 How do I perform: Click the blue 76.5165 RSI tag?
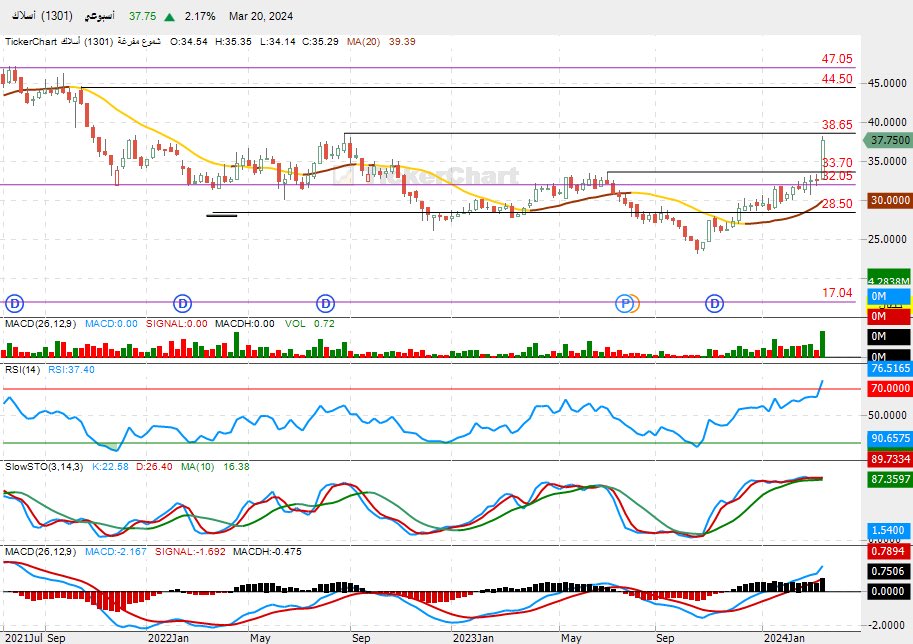[x=890, y=368]
